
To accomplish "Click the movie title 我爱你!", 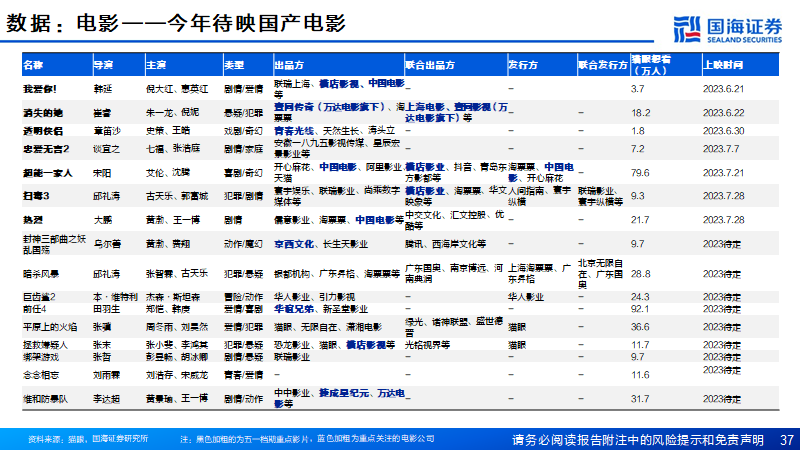I will click(x=40, y=89).
